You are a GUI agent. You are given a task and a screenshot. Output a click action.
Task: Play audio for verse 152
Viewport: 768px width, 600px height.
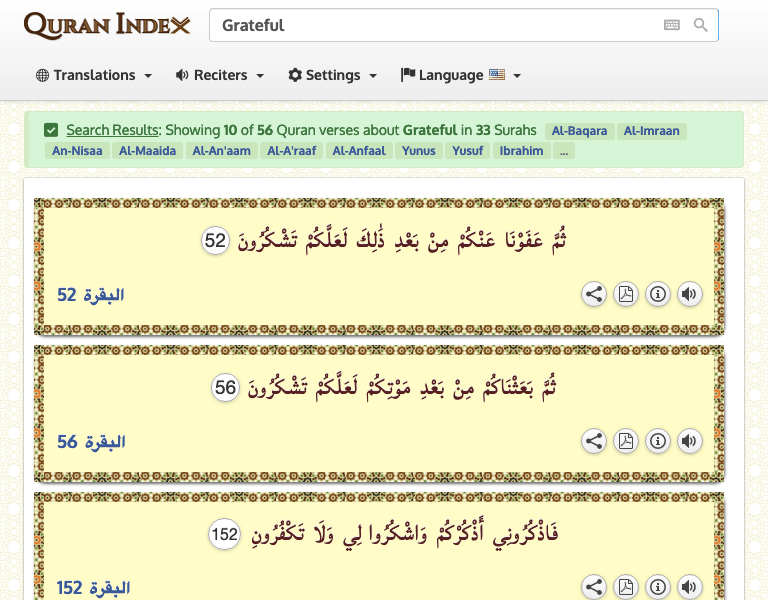coord(689,587)
